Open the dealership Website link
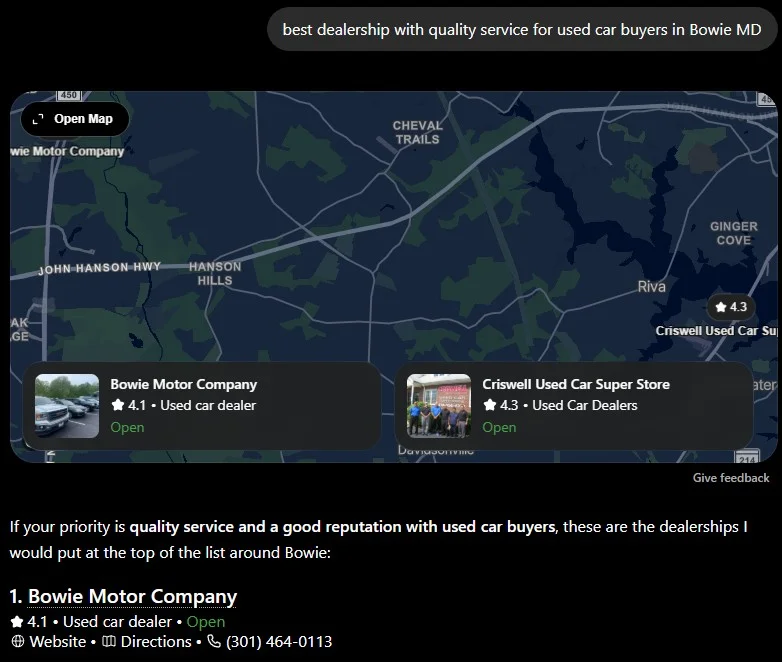The height and width of the screenshot is (662, 782). [58, 642]
